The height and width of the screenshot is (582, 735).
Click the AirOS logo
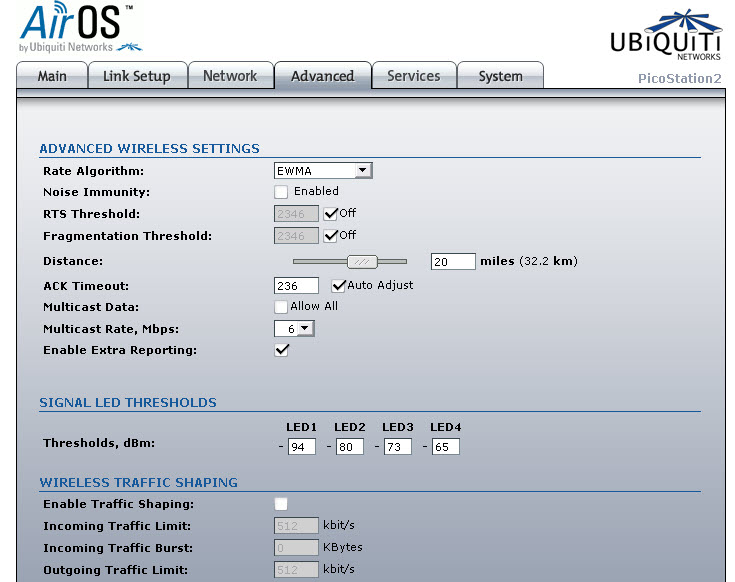point(80,27)
